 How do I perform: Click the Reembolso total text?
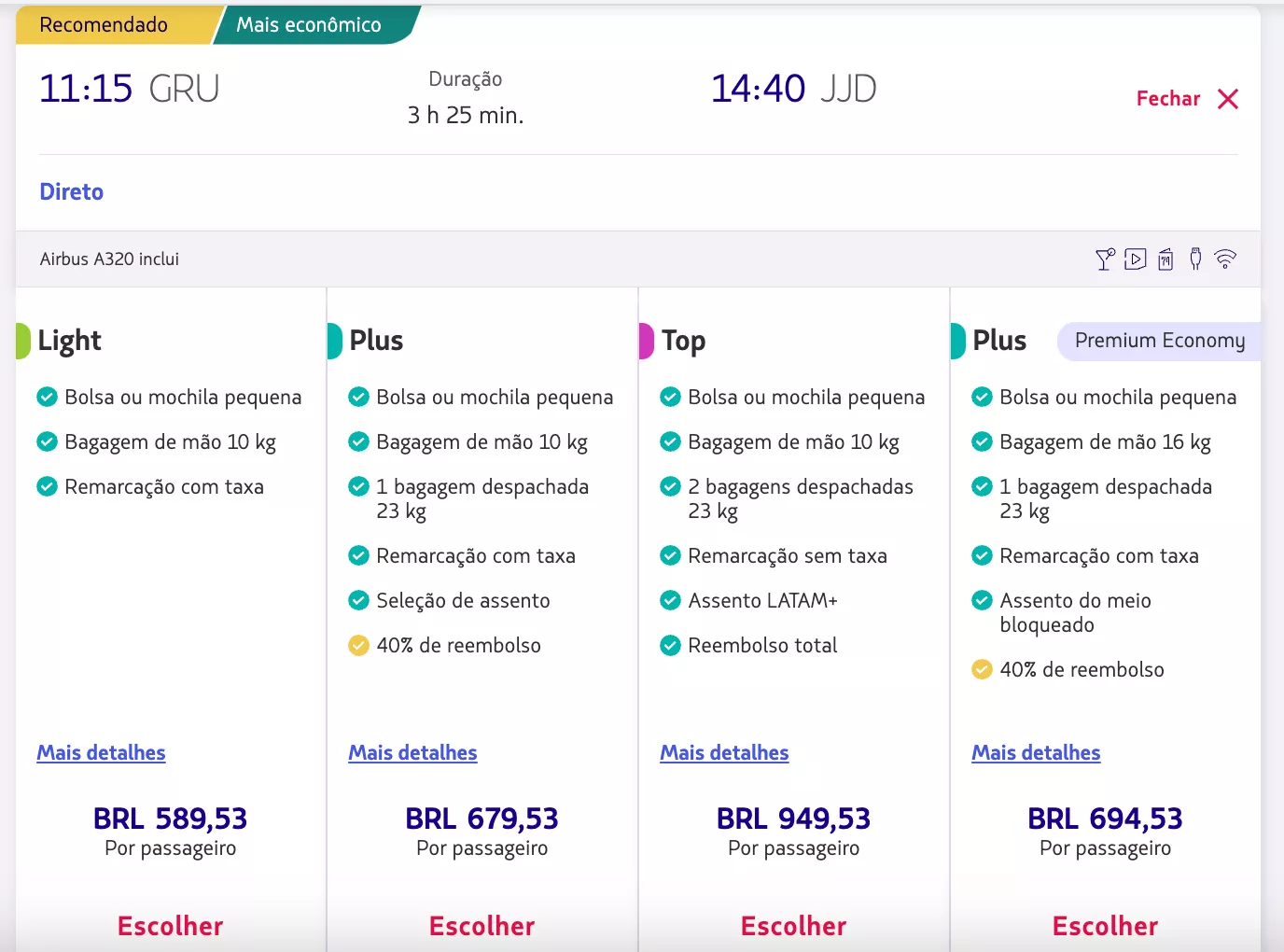pyautogui.click(x=763, y=645)
